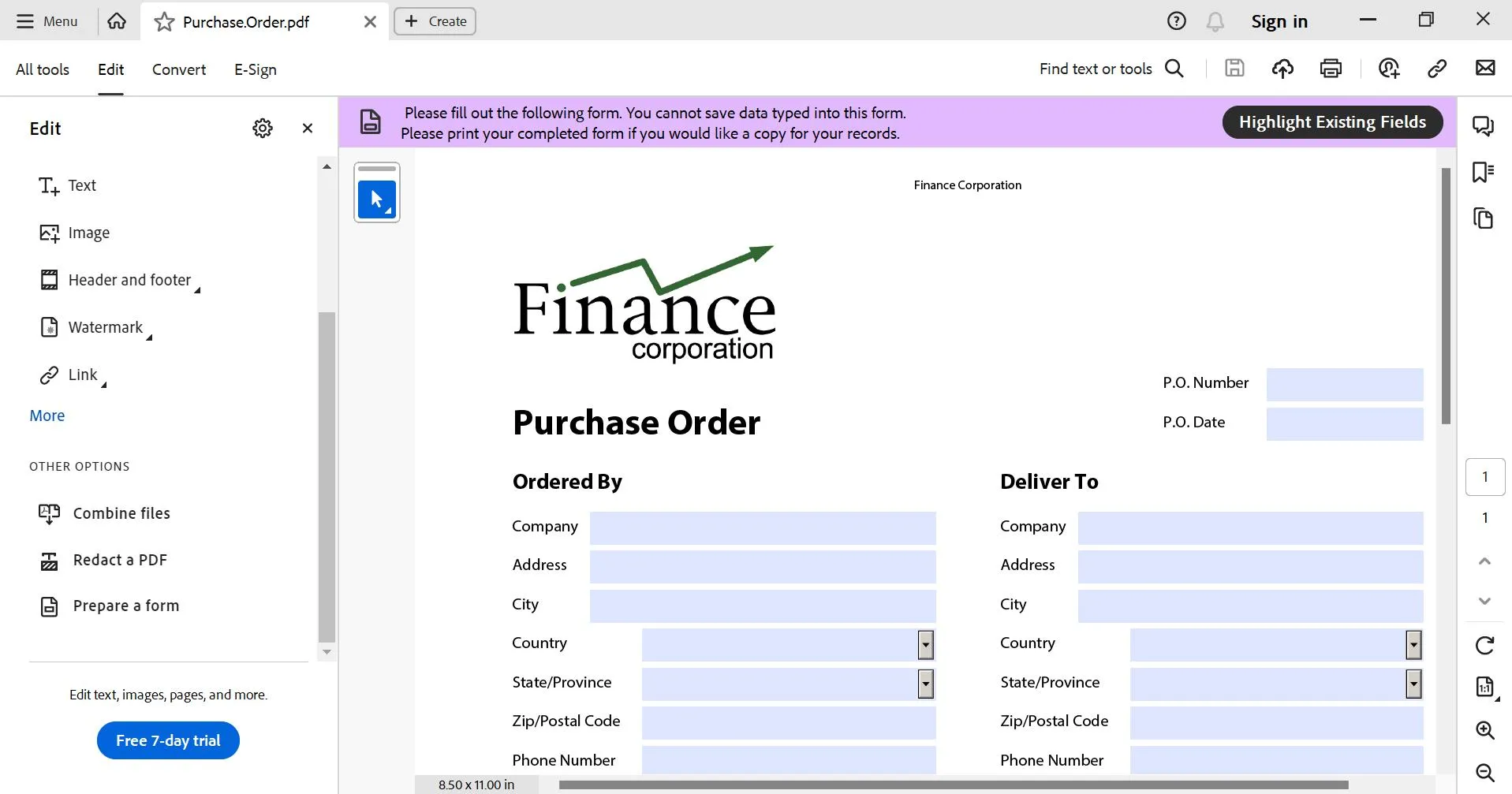Open the Comments panel
Screen dimensions: 1512x794
tap(1484, 125)
